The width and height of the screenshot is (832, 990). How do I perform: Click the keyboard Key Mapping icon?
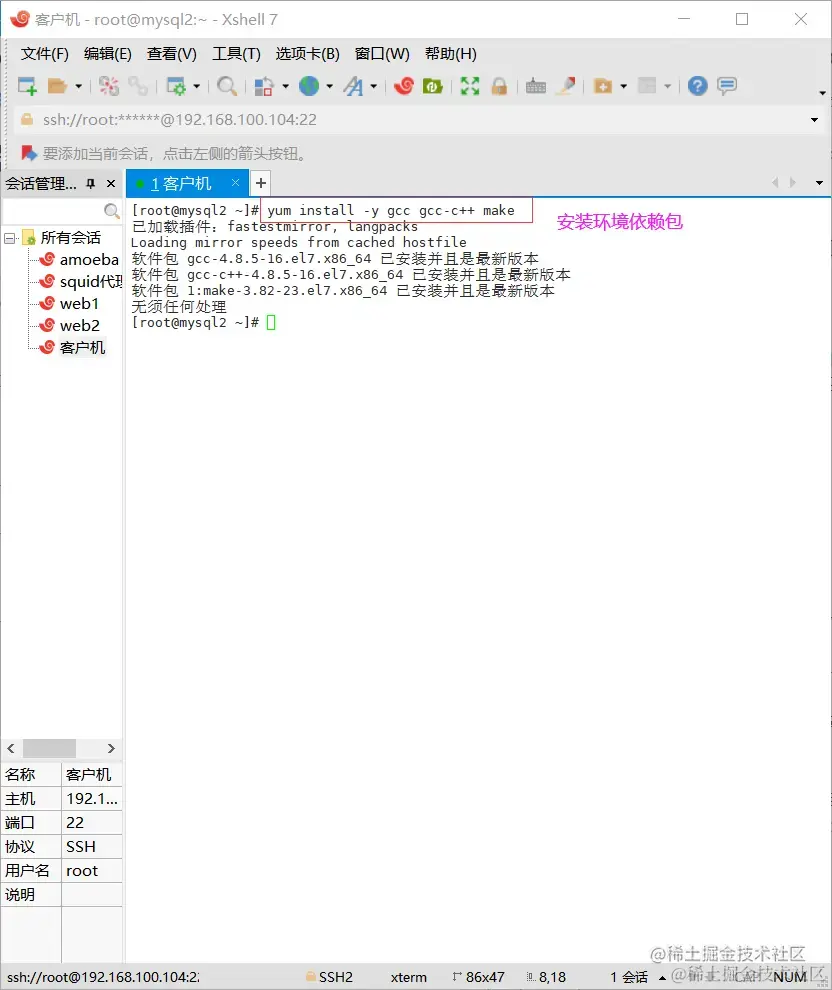tap(536, 86)
